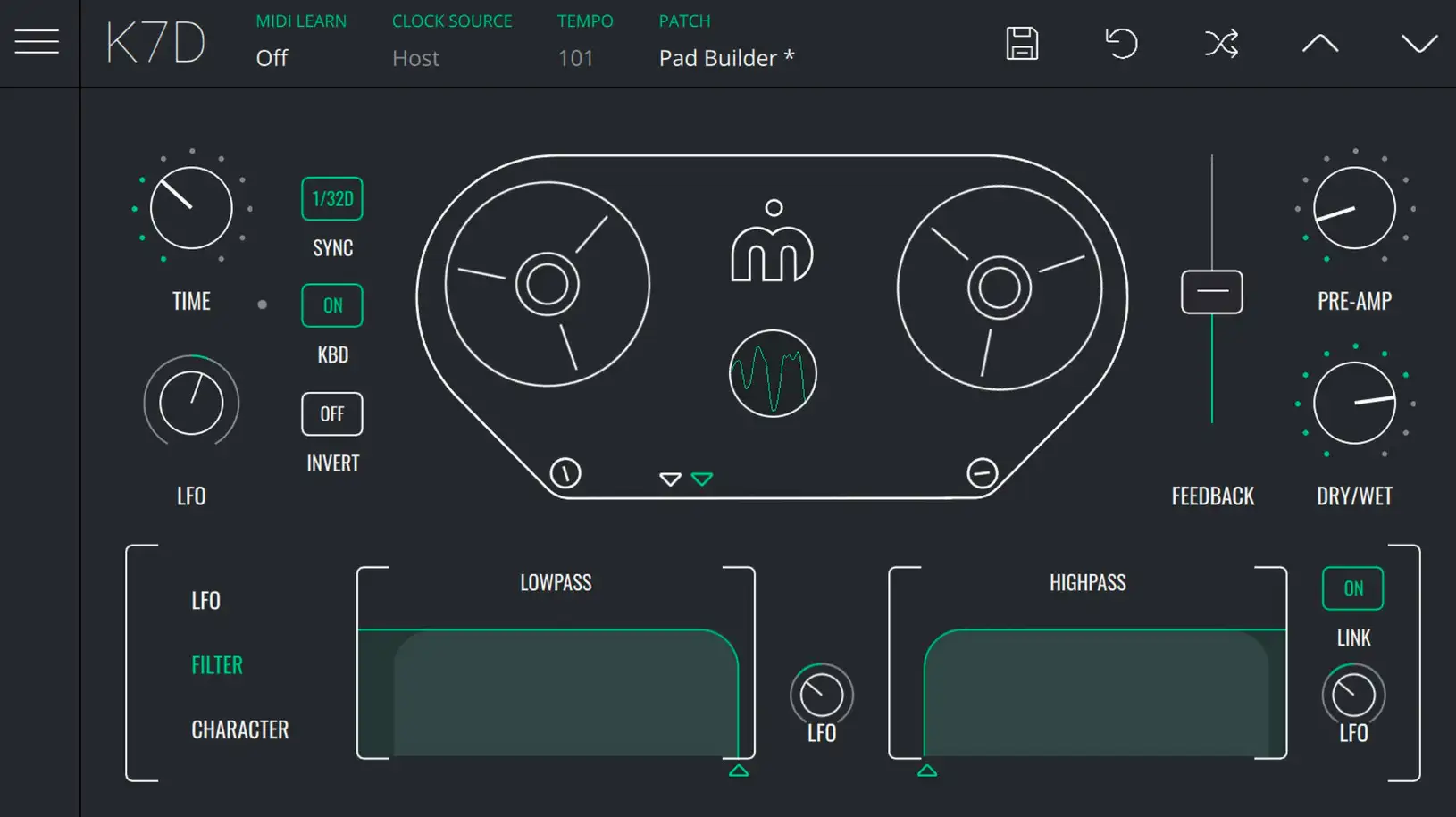
Task: Click the waveform scope display
Action: pyautogui.click(x=773, y=374)
